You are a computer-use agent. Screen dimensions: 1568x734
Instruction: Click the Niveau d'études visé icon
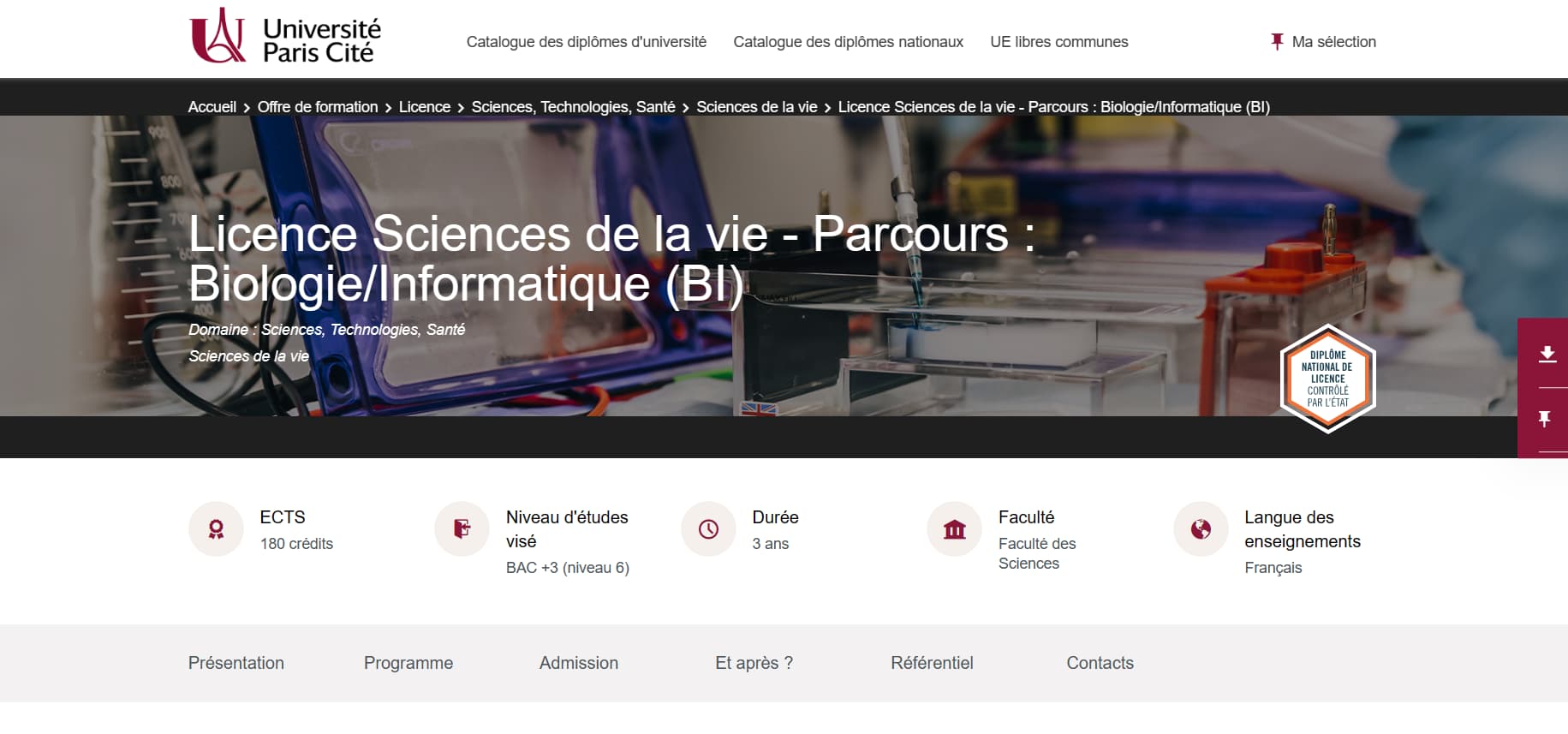tap(462, 529)
